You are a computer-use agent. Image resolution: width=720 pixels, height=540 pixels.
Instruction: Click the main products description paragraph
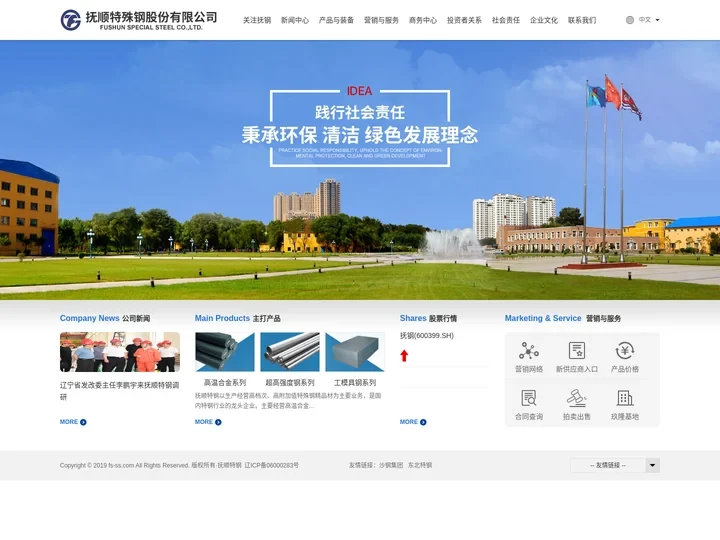[288, 400]
